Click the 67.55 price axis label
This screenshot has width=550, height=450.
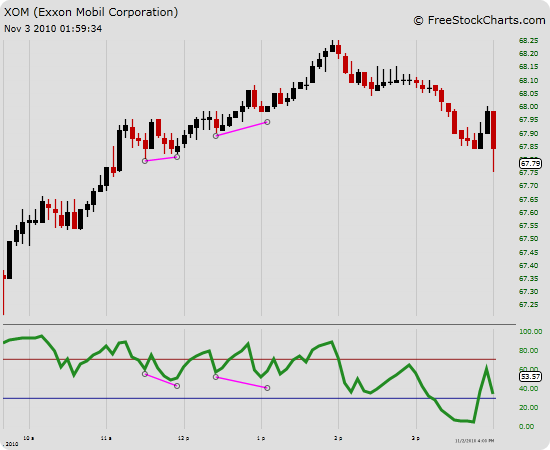(x=528, y=226)
